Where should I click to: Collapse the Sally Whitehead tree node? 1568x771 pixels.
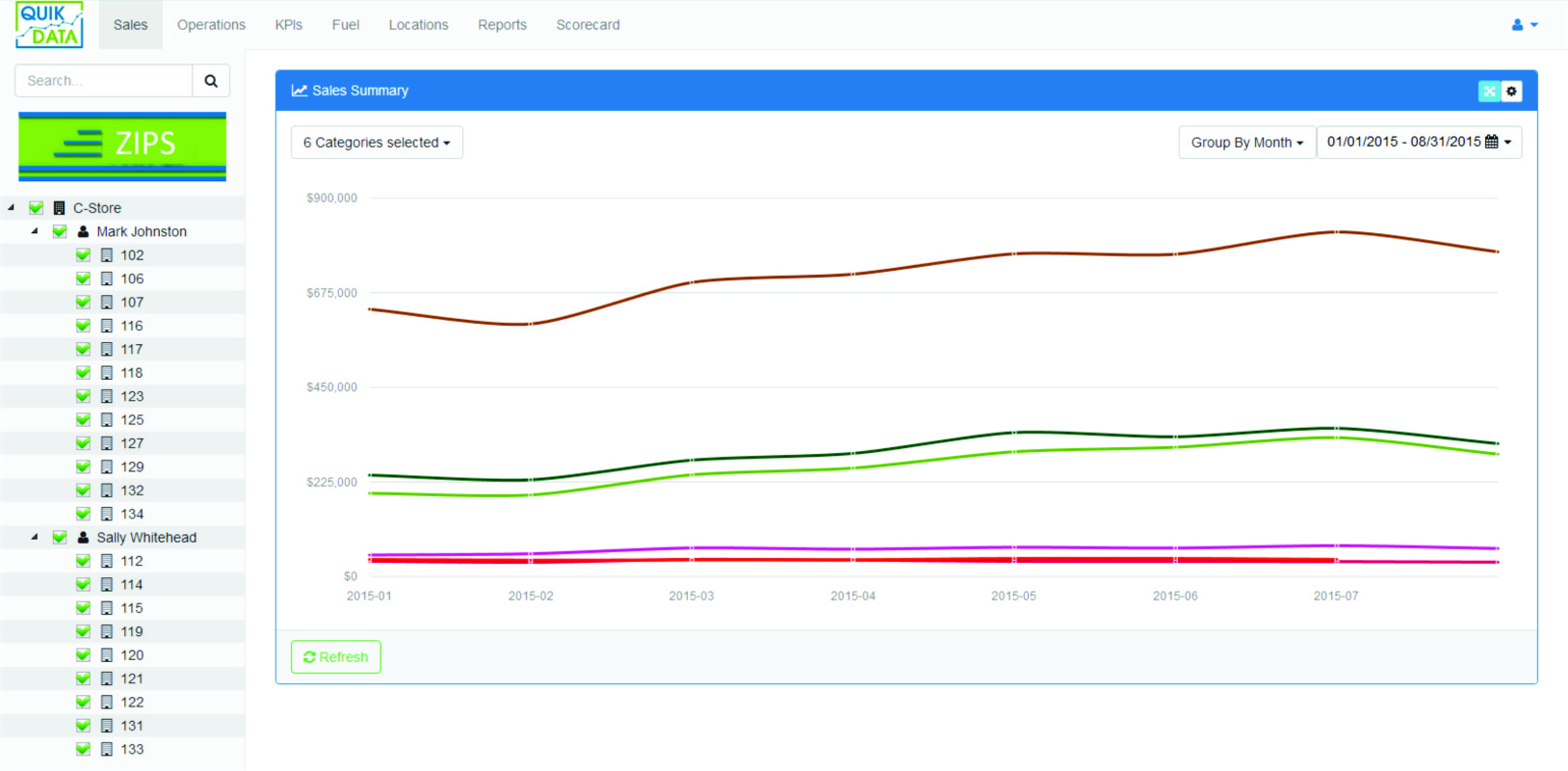(x=35, y=538)
